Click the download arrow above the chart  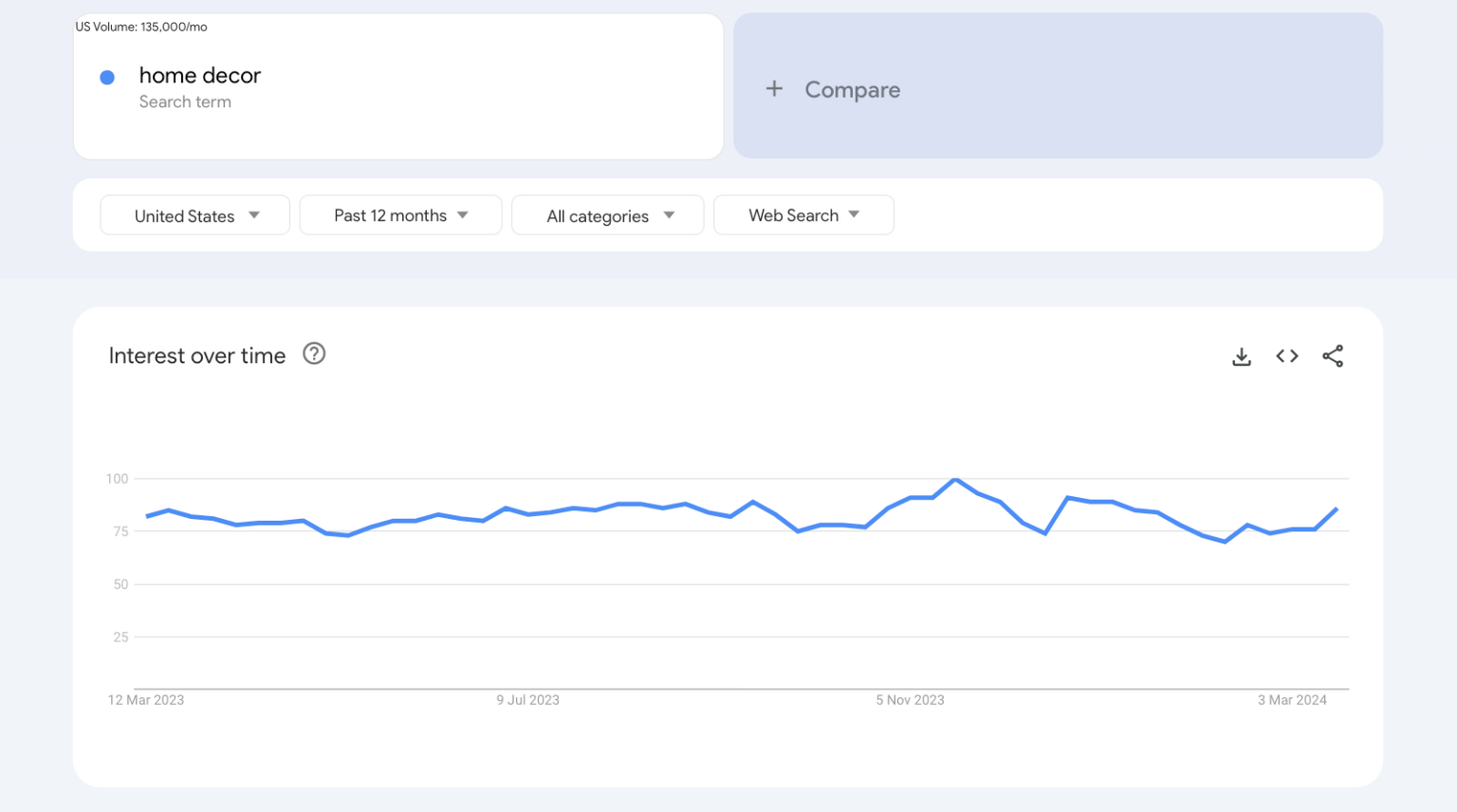[1242, 356]
